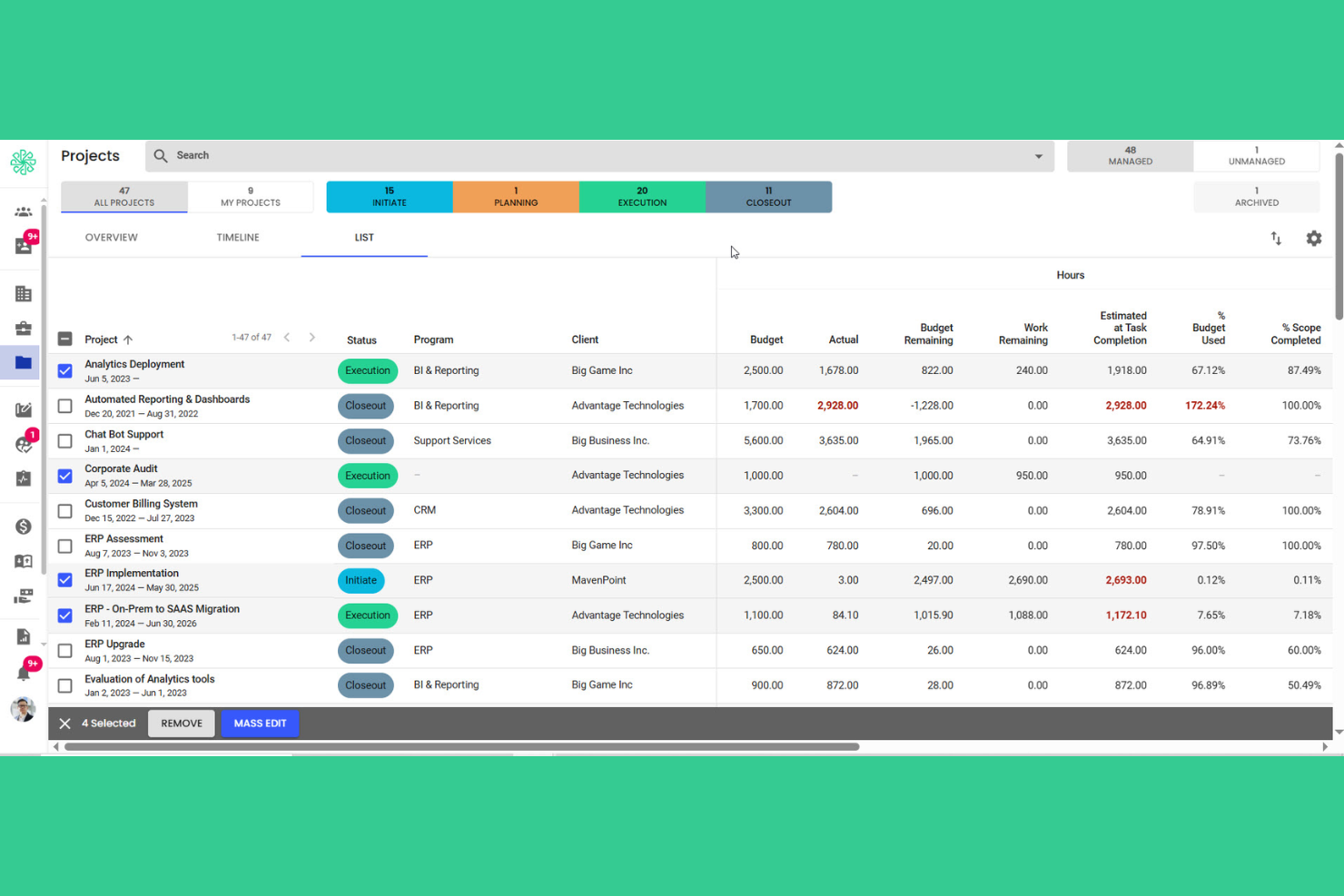Open the Corporate Audit project
Viewport: 1344px width, 896px height.
pyautogui.click(x=121, y=469)
